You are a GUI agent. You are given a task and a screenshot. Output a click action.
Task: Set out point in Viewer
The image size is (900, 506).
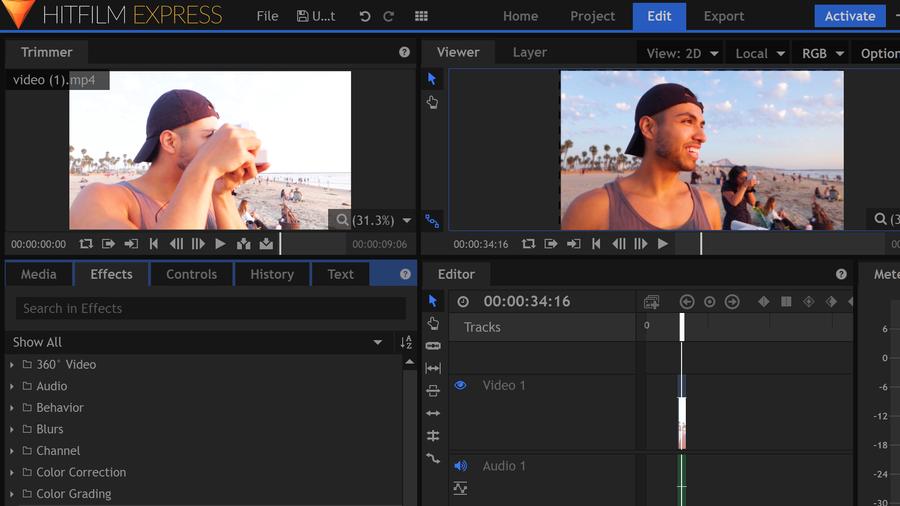(x=574, y=244)
